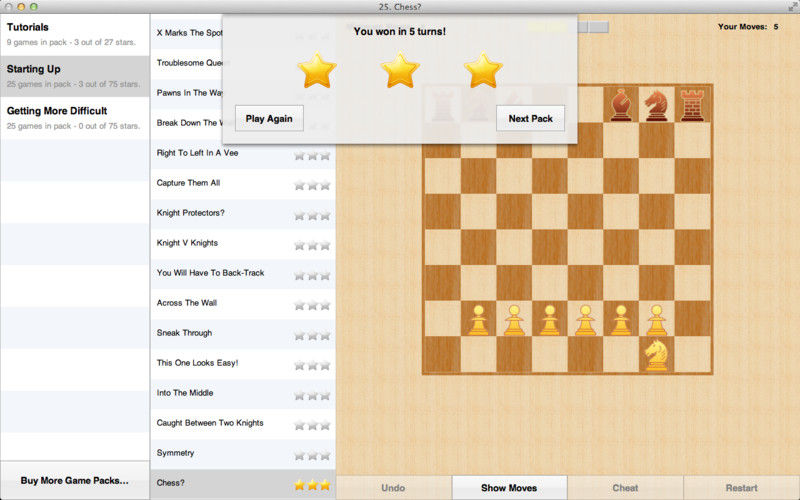Click the gold stars beside Chess? level
800x500 pixels.
(312, 485)
